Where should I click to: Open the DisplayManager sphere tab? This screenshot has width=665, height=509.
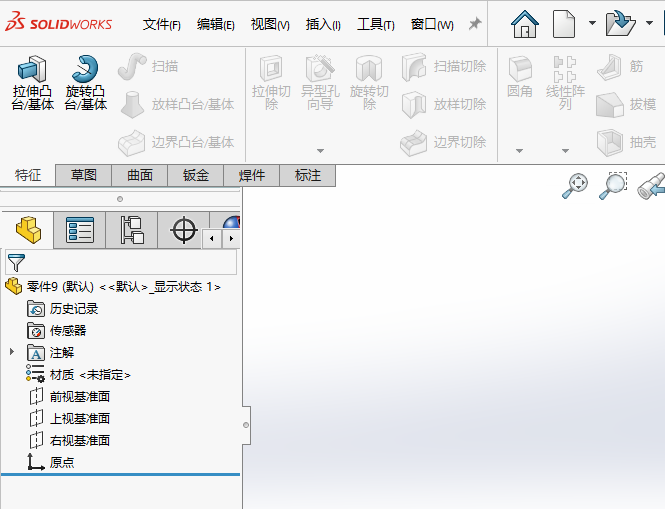(231, 222)
